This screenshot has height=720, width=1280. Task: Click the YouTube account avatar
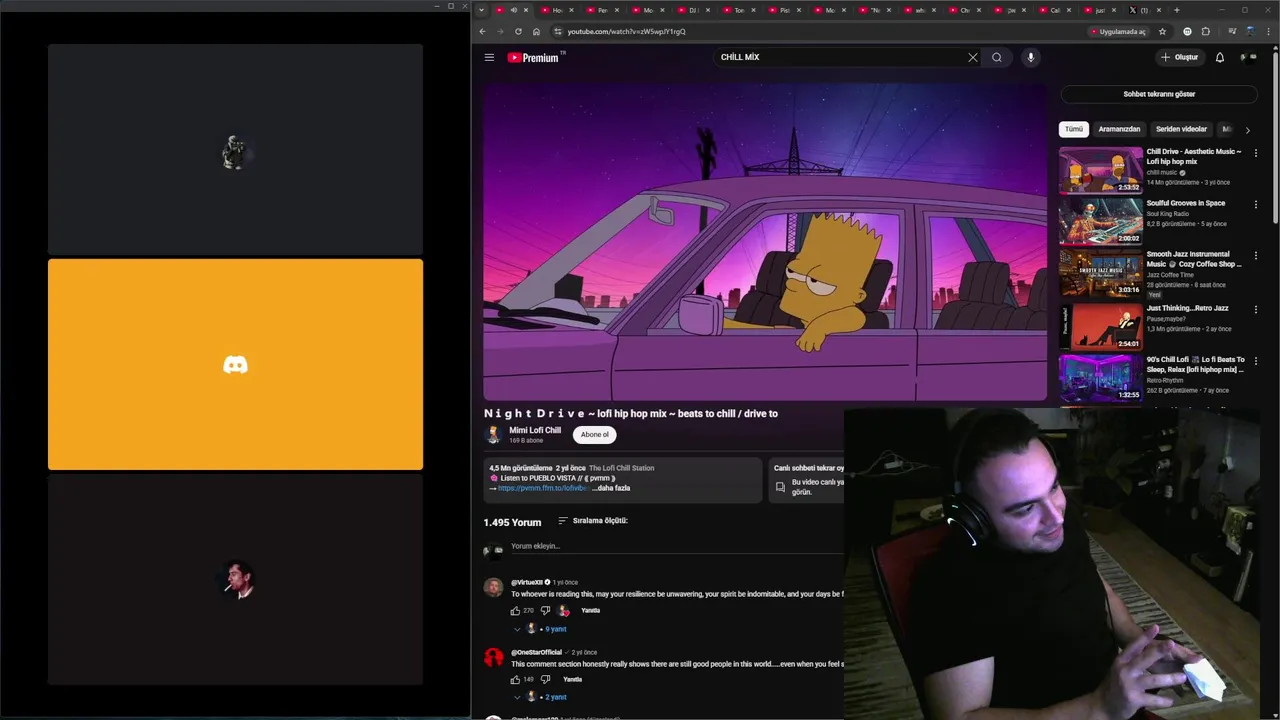tap(1249, 57)
